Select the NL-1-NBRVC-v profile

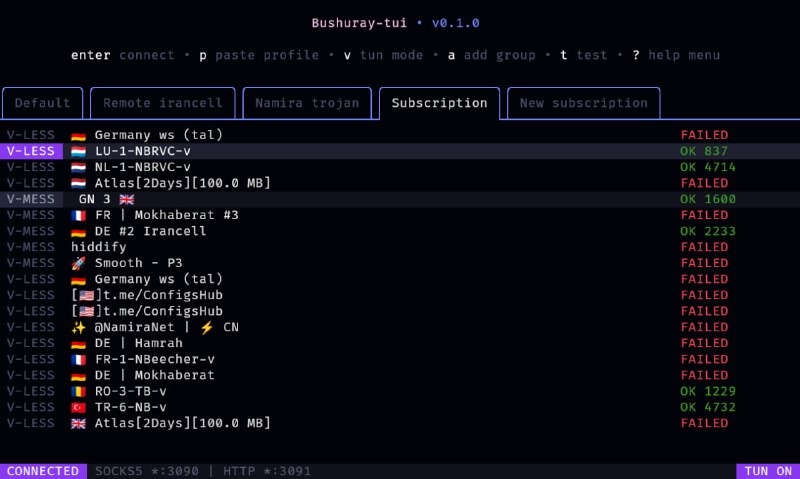(x=400, y=167)
